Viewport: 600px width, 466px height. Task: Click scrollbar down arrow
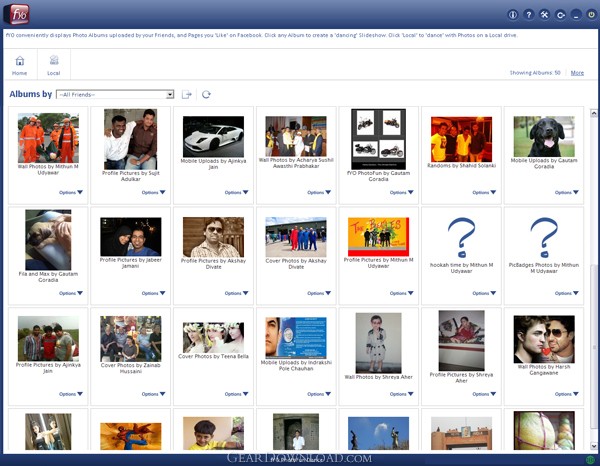594,446
